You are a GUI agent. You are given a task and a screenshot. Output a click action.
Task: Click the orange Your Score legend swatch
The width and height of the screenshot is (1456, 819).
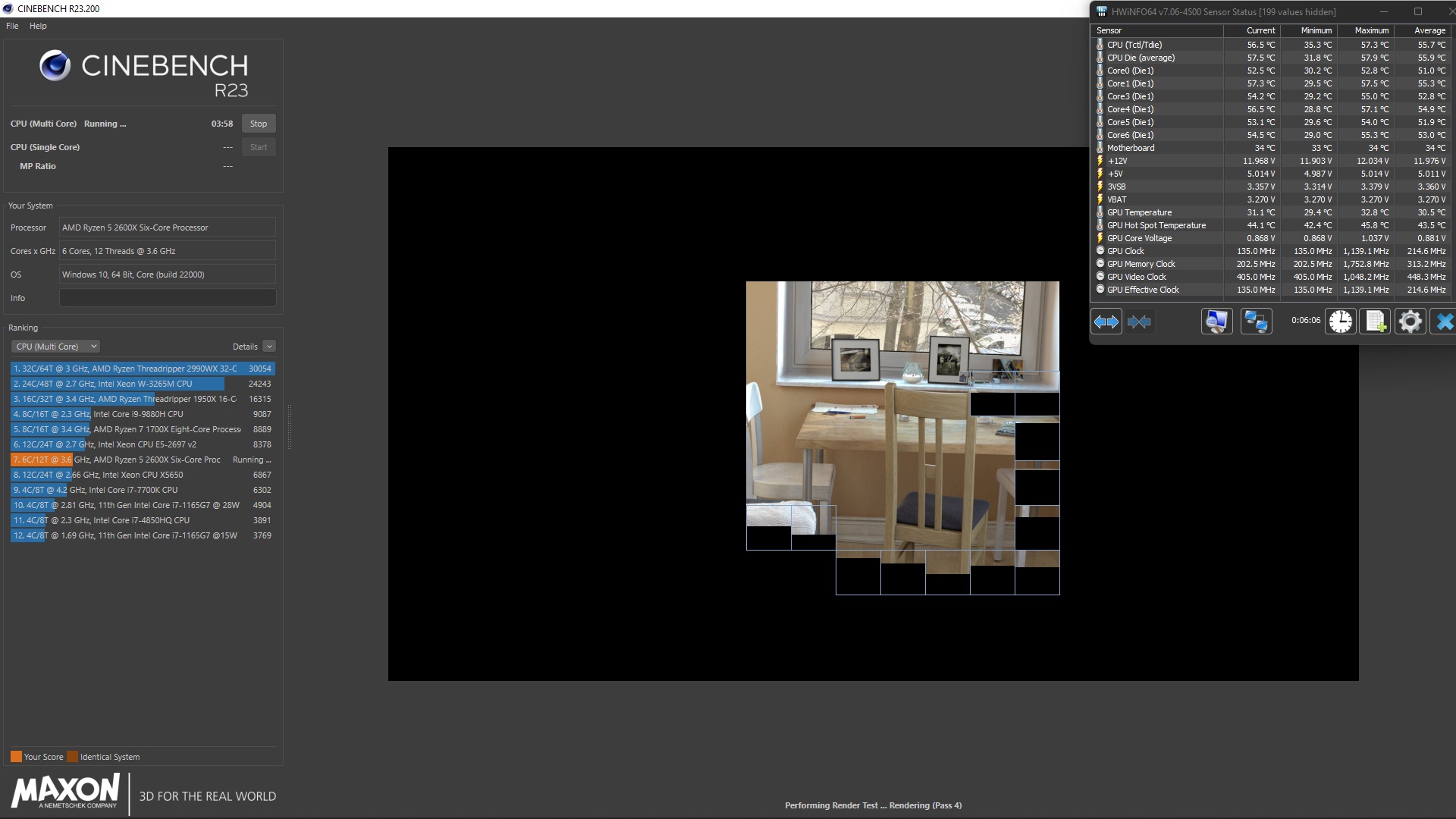[x=16, y=757]
